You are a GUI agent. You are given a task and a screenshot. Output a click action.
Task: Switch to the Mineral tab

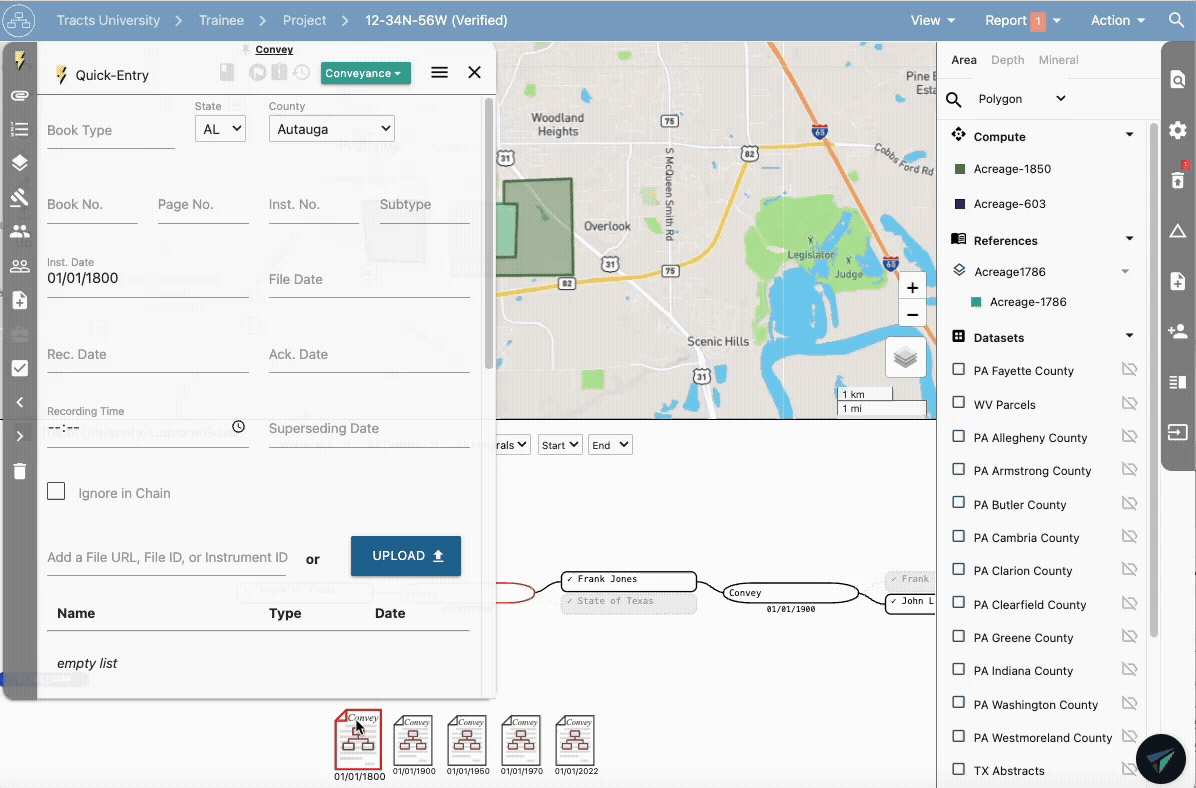click(x=1058, y=60)
